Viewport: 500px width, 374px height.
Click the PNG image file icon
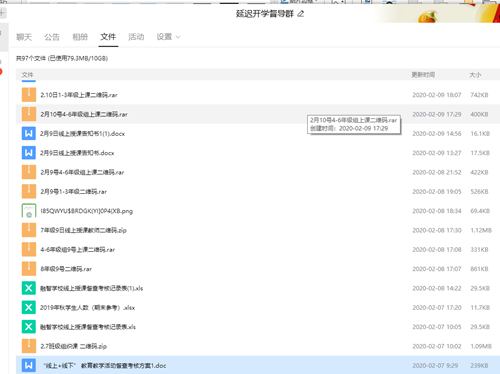pos(29,211)
